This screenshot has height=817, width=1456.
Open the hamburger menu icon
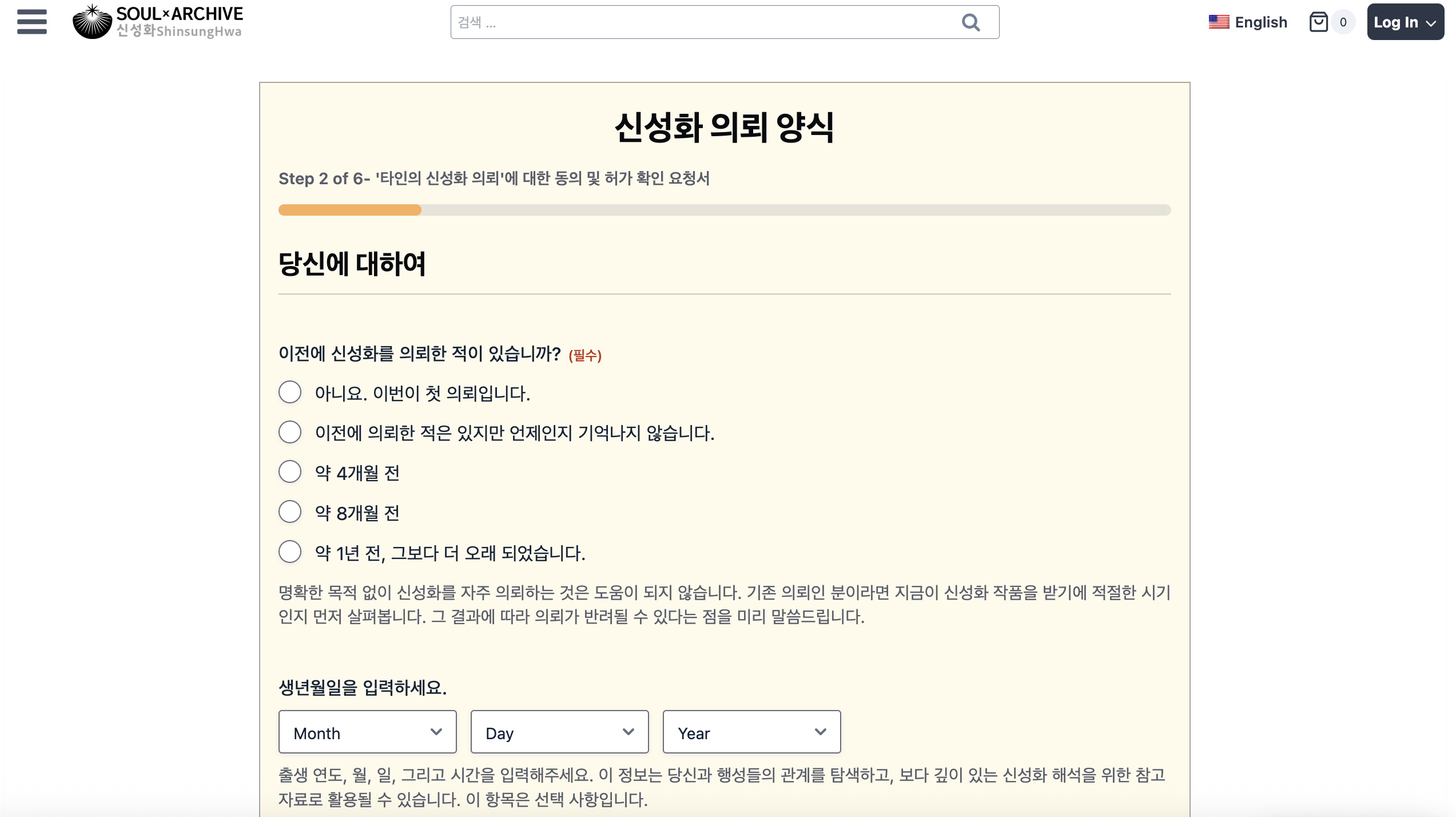32,22
